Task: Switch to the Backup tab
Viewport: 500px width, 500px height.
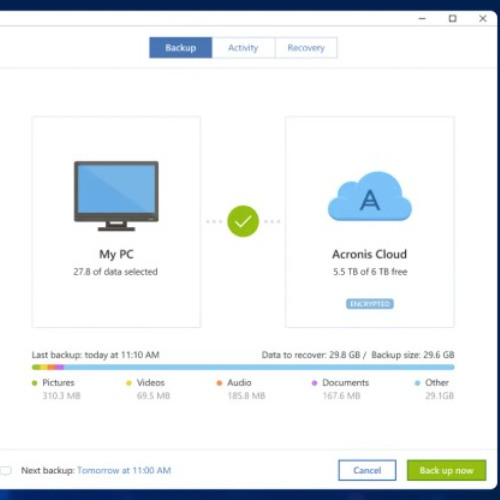Action: 180,48
